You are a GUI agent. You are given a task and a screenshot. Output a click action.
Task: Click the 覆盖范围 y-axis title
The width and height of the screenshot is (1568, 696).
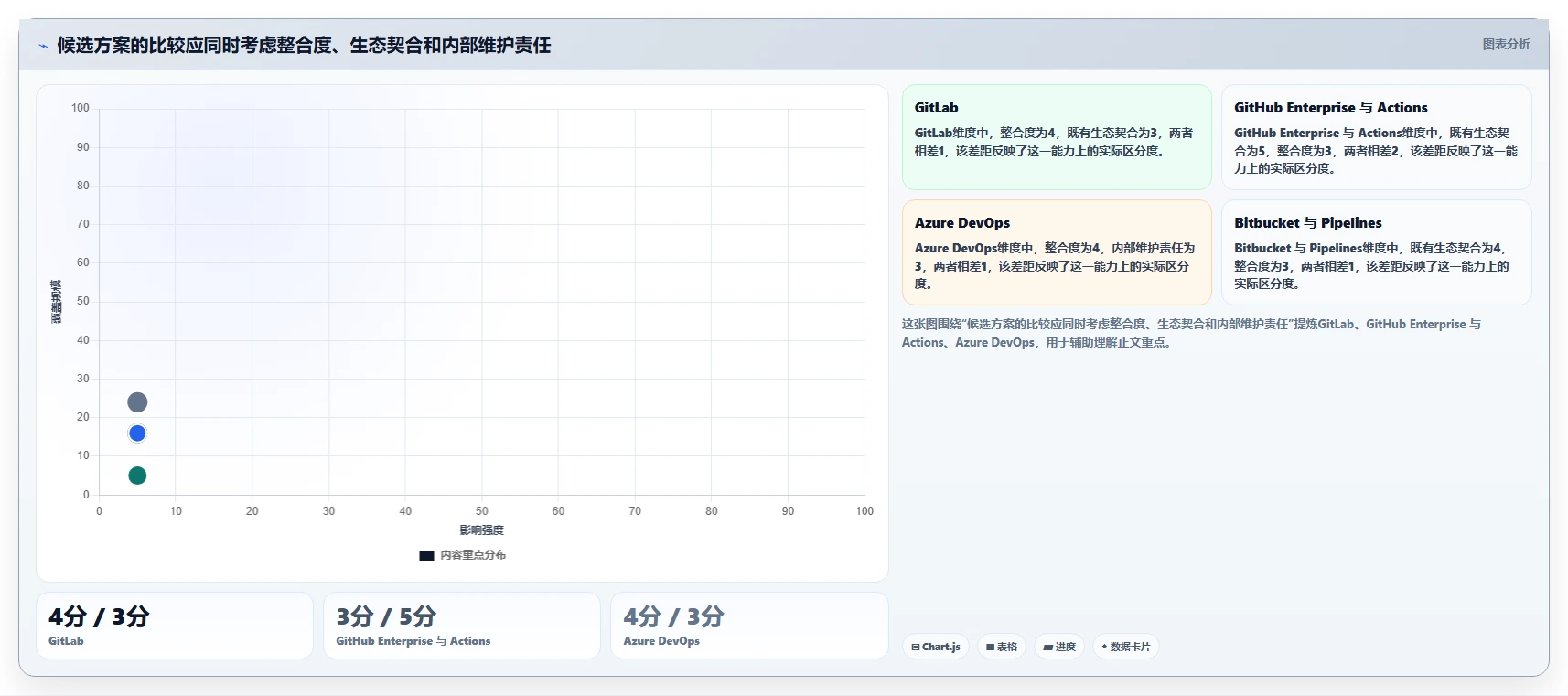pos(57,301)
